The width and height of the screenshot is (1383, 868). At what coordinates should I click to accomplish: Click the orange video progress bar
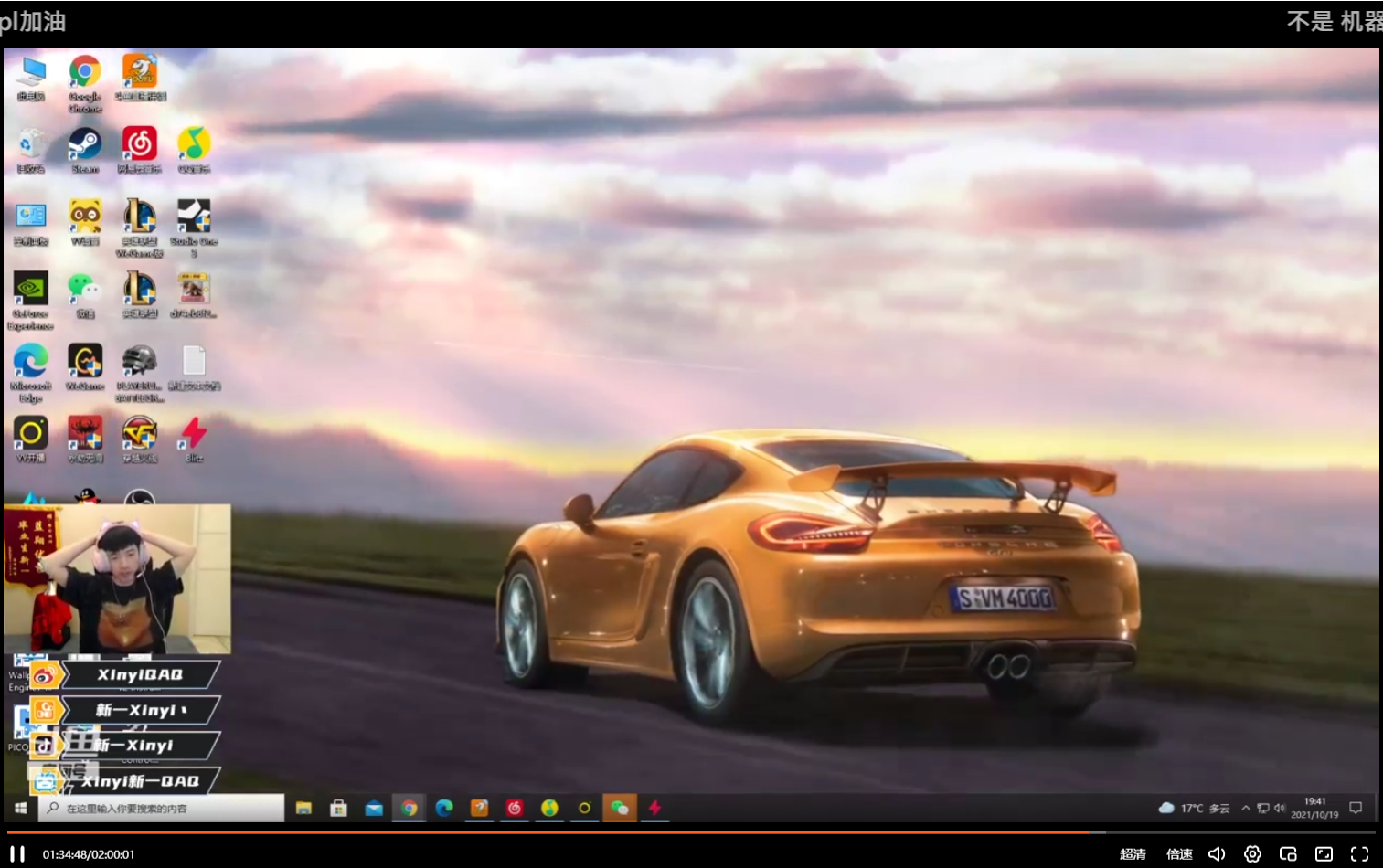pyautogui.click(x=548, y=831)
